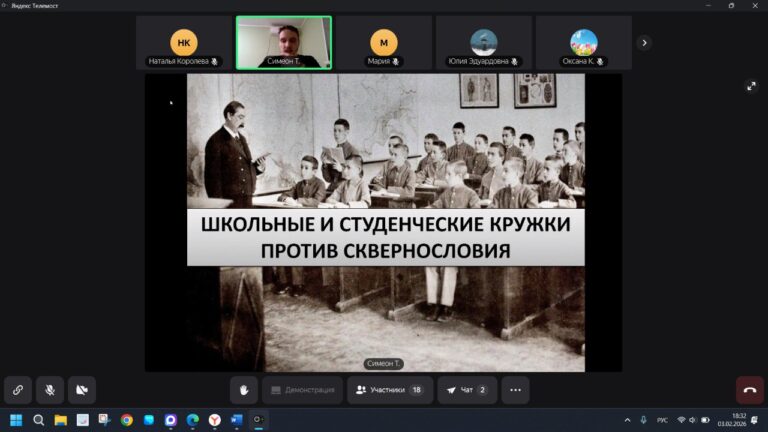Select the Мария participant tile
Image resolution: width=768 pixels, height=432 pixels.
click(384, 43)
